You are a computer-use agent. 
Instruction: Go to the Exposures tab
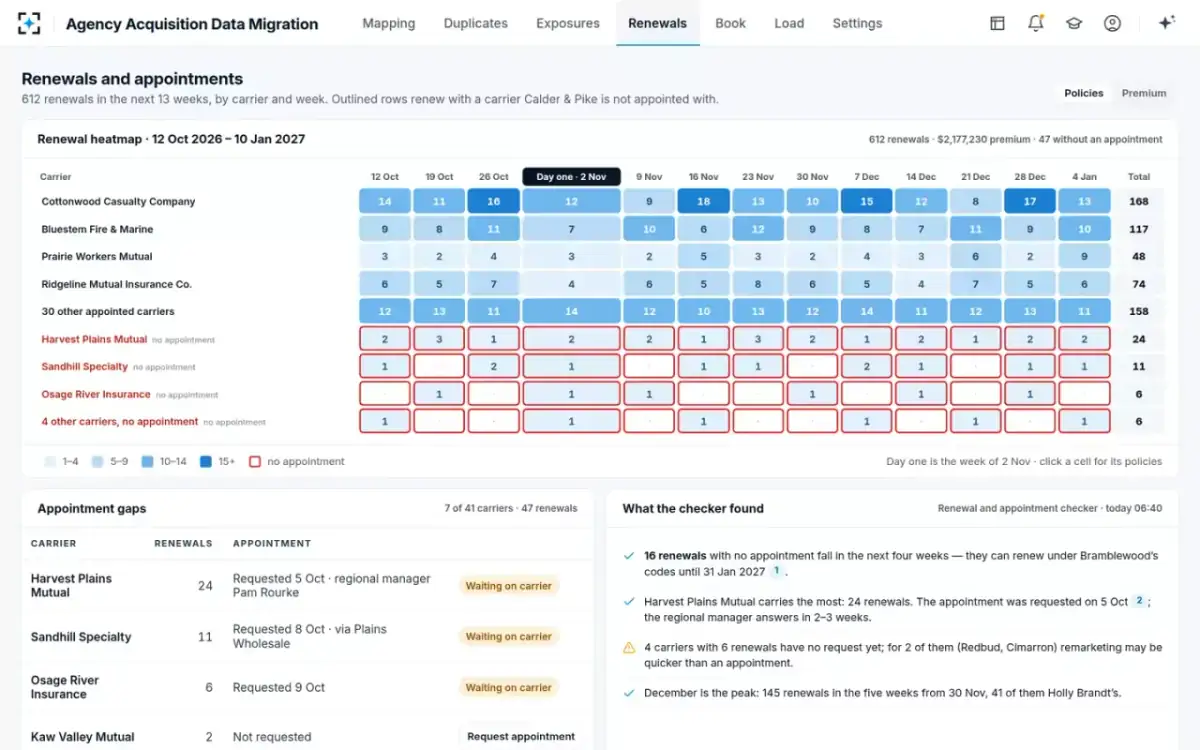click(x=568, y=23)
